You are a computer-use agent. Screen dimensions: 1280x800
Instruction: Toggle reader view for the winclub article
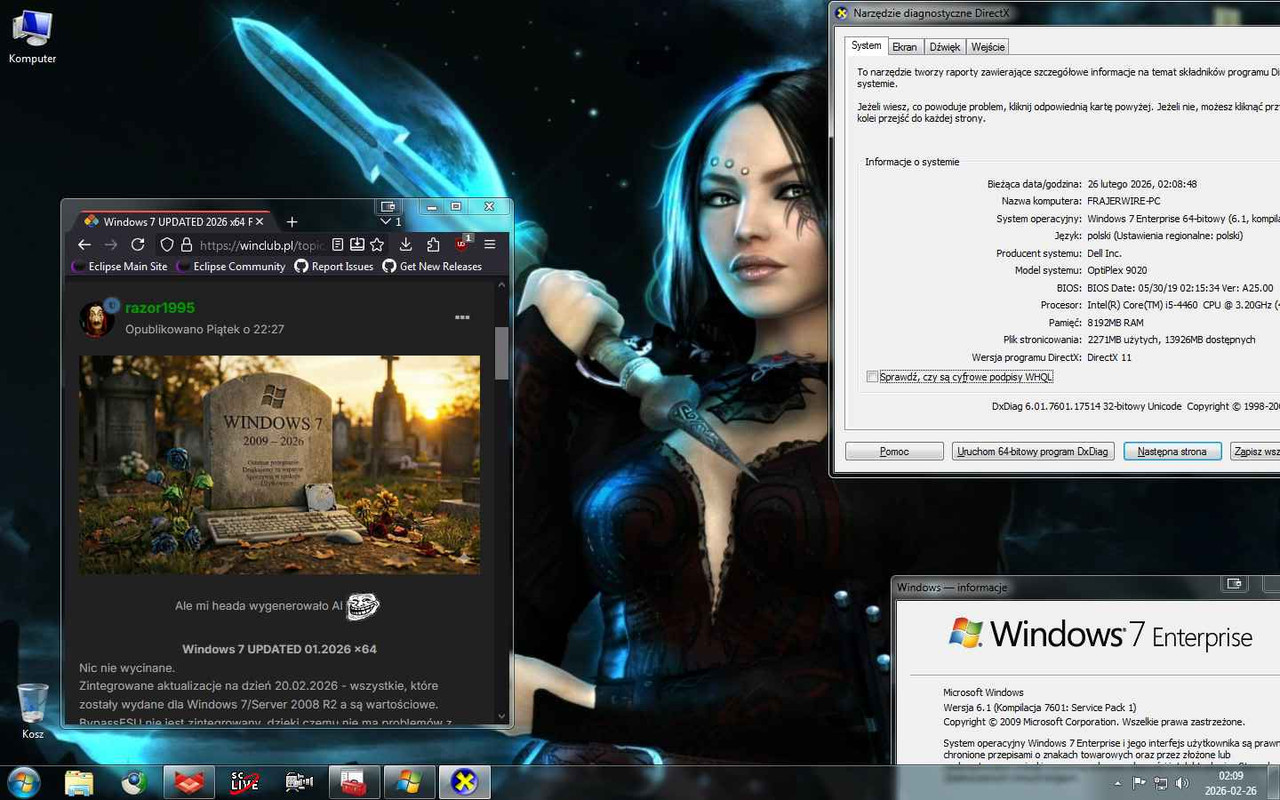(338, 244)
